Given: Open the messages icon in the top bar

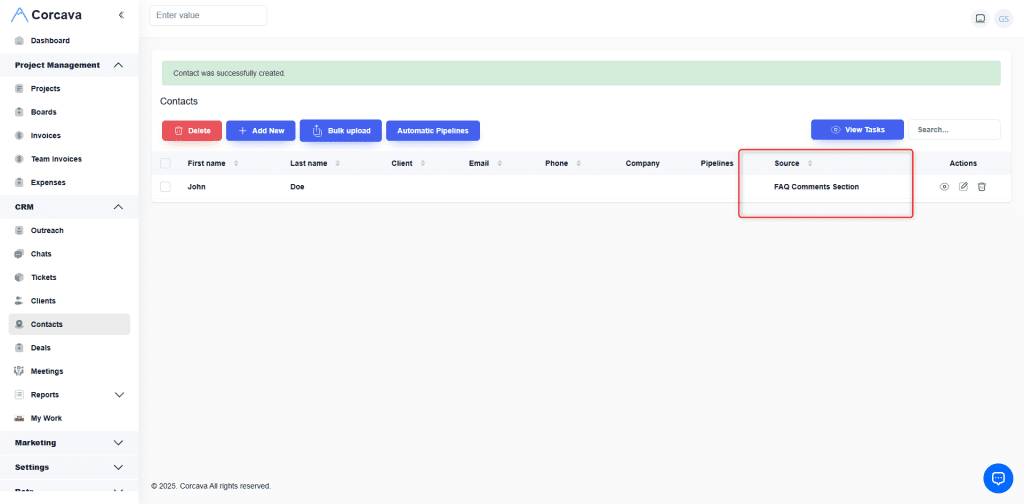Looking at the screenshot, I should 980,19.
